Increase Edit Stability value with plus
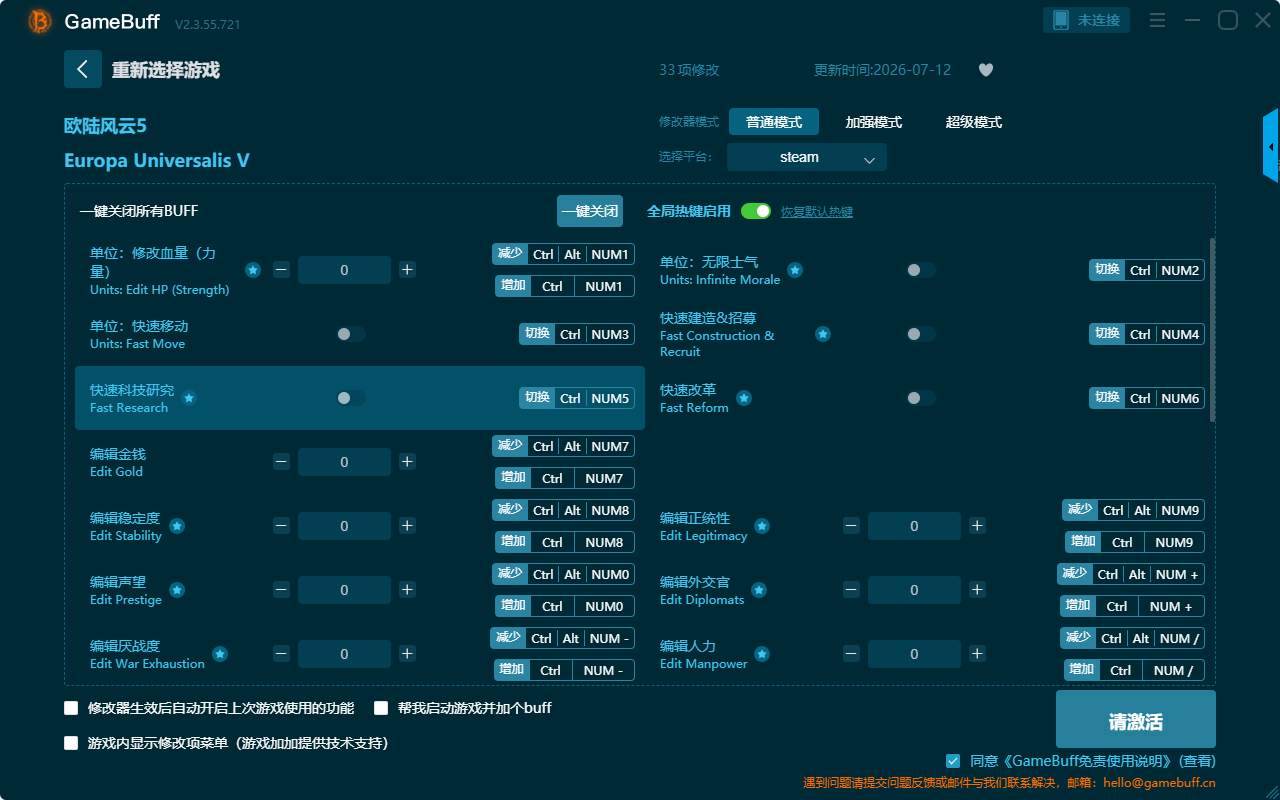Screen dimensions: 1280x800 [407, 526]
